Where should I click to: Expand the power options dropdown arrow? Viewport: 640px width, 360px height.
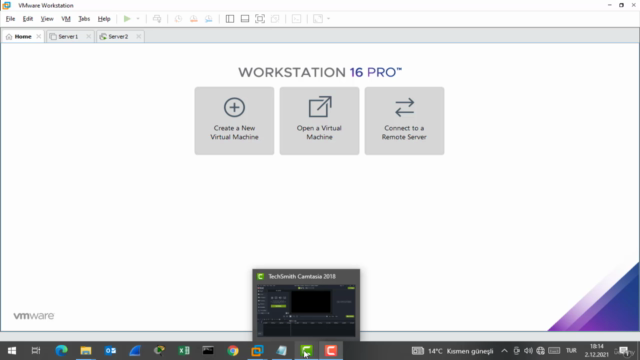(138, 19)
